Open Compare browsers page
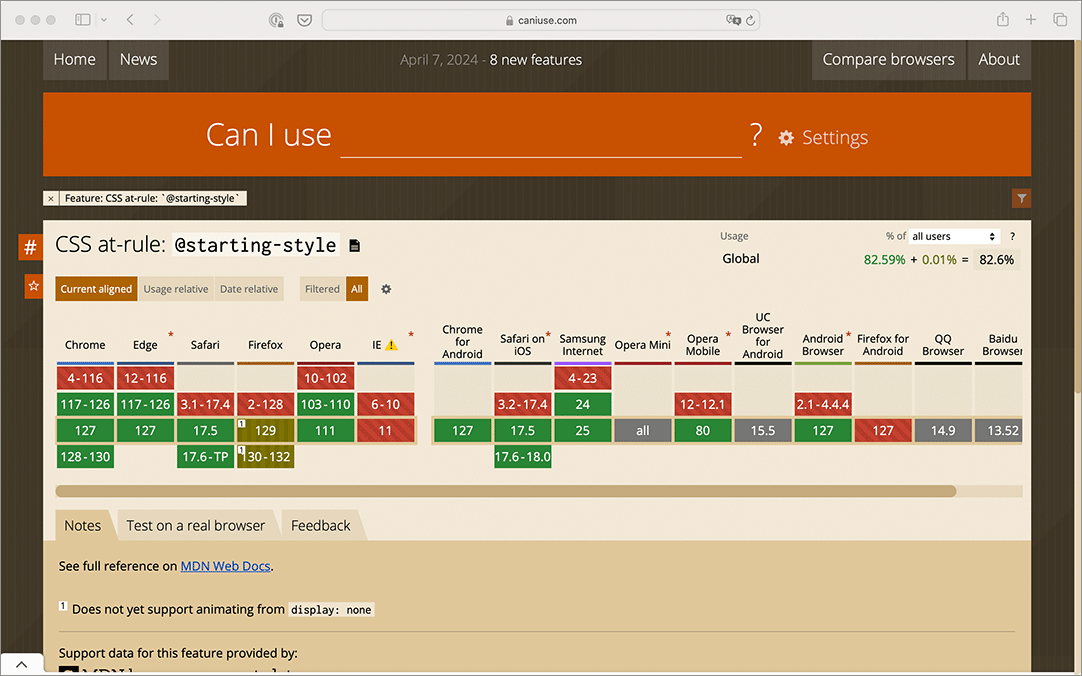The height and width of the screenshot is (676, 1082). (888, 60)
